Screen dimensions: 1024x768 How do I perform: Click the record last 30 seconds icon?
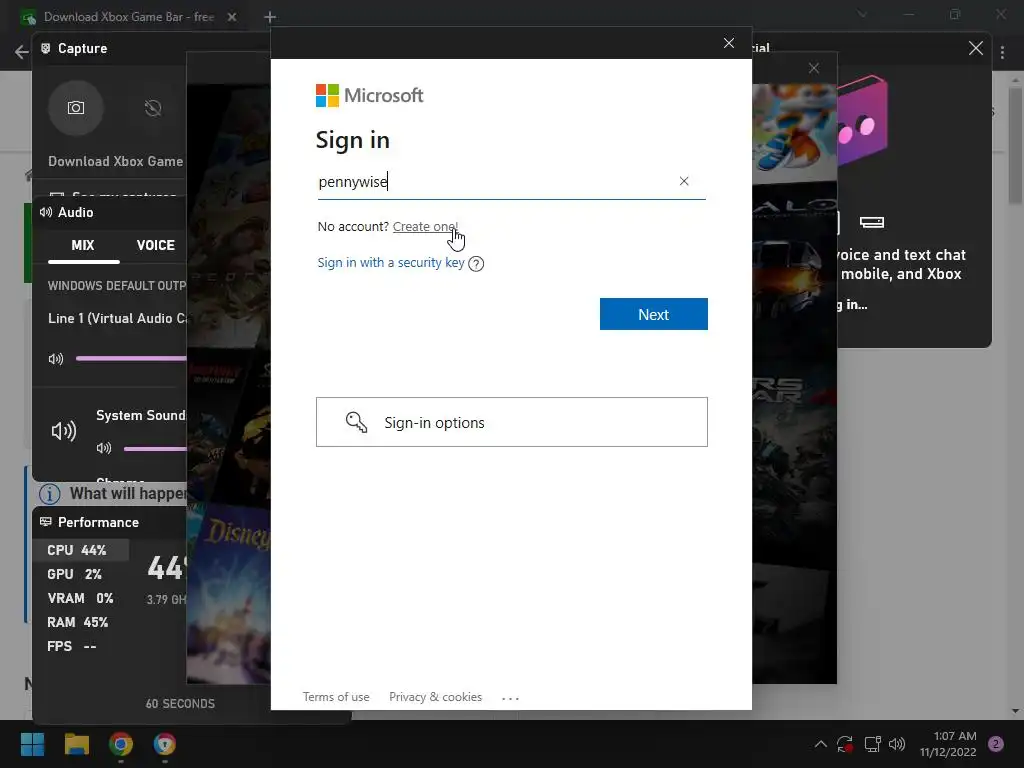pos(153,108)
